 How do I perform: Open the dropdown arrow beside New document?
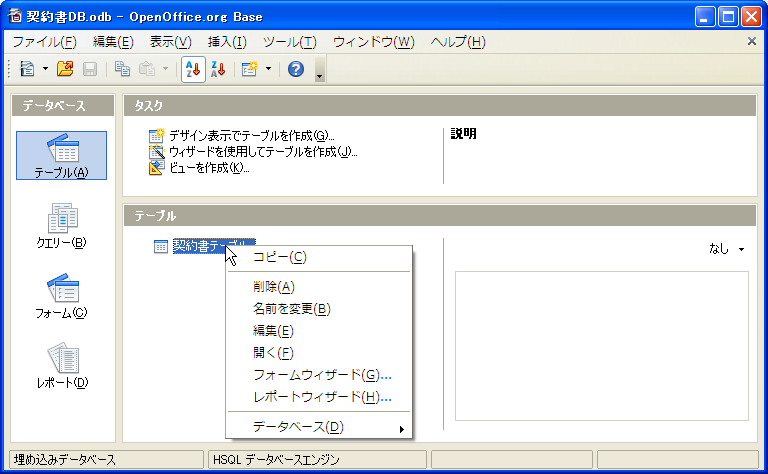(x=46, y=69)
